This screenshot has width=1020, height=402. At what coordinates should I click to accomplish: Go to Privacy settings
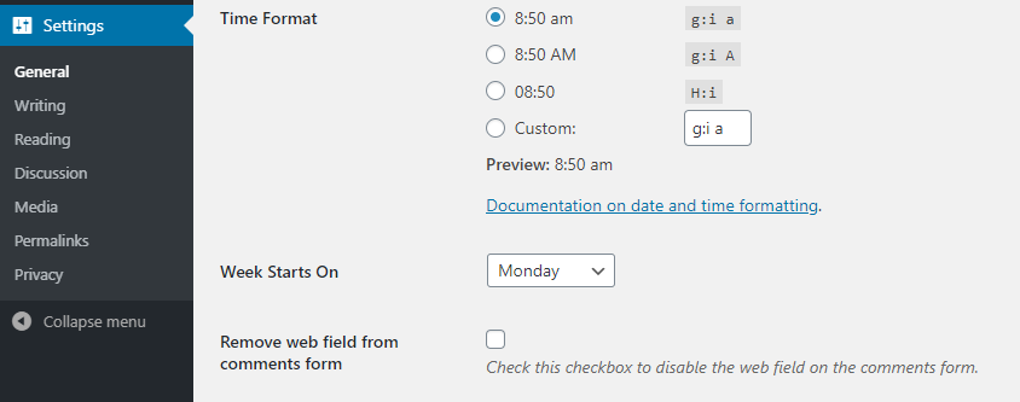point(39,275)
